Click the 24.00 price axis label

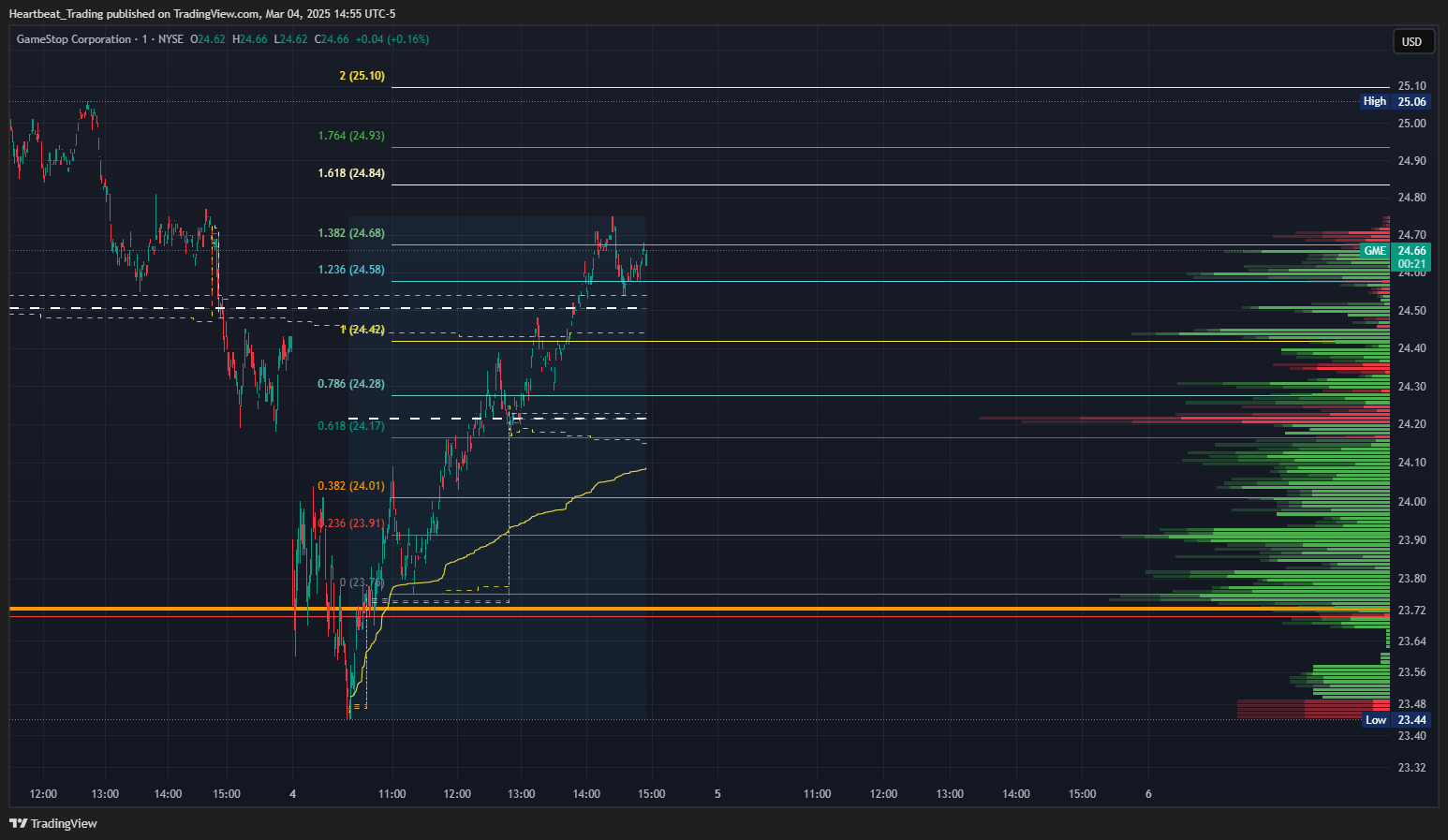[x=1411, y=502]
